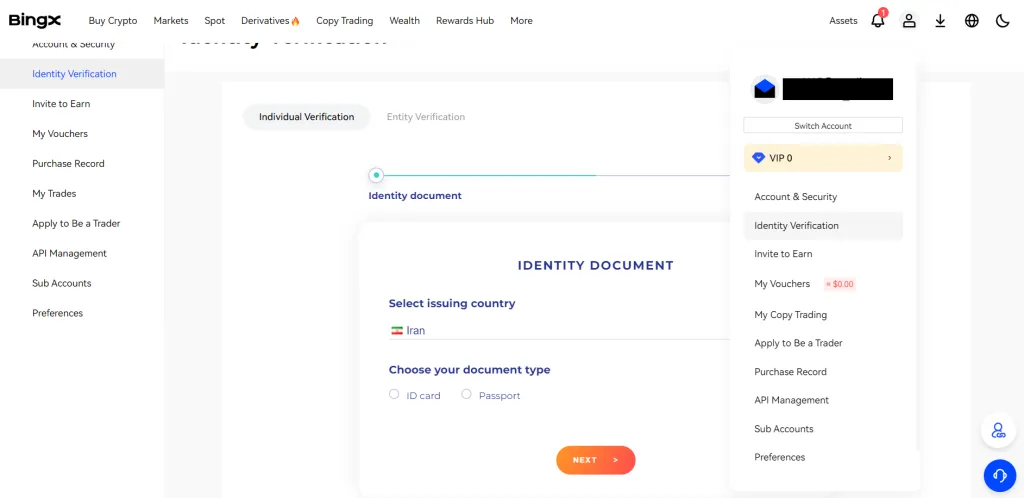Click the Derivatives fire icon

[x=295, y=21]
